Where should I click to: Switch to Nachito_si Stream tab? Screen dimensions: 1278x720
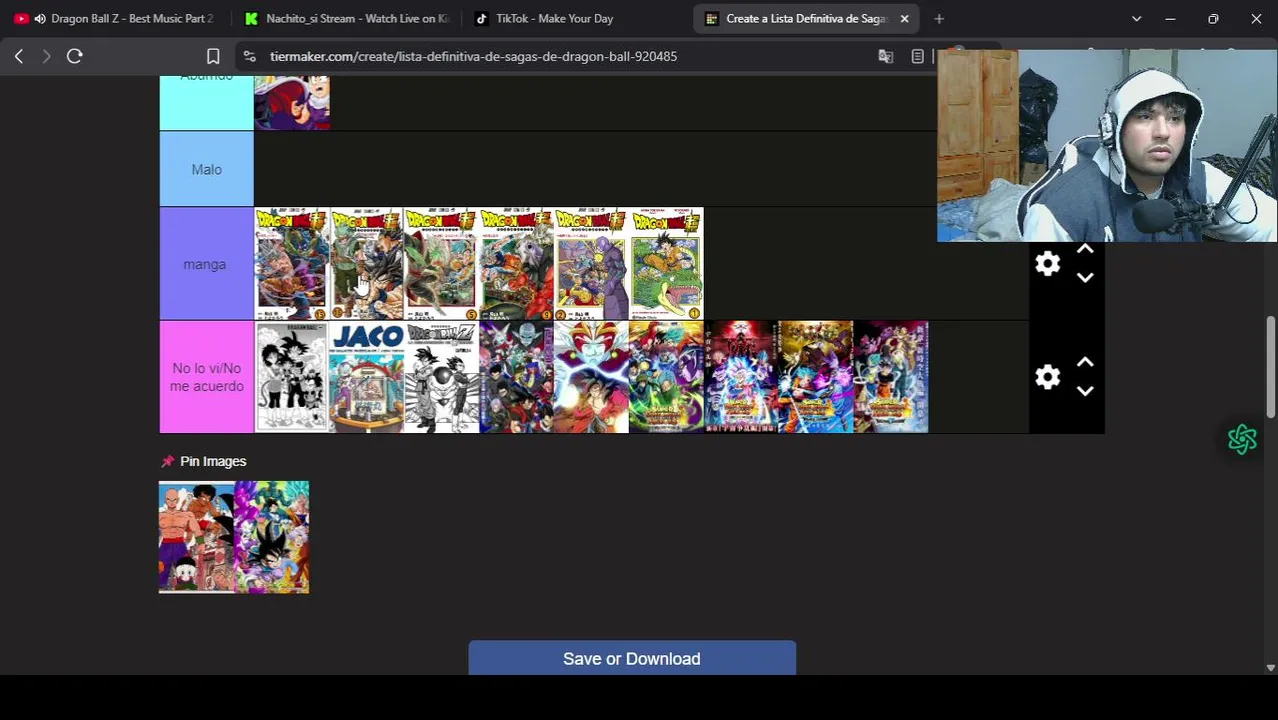click(346, 18)
